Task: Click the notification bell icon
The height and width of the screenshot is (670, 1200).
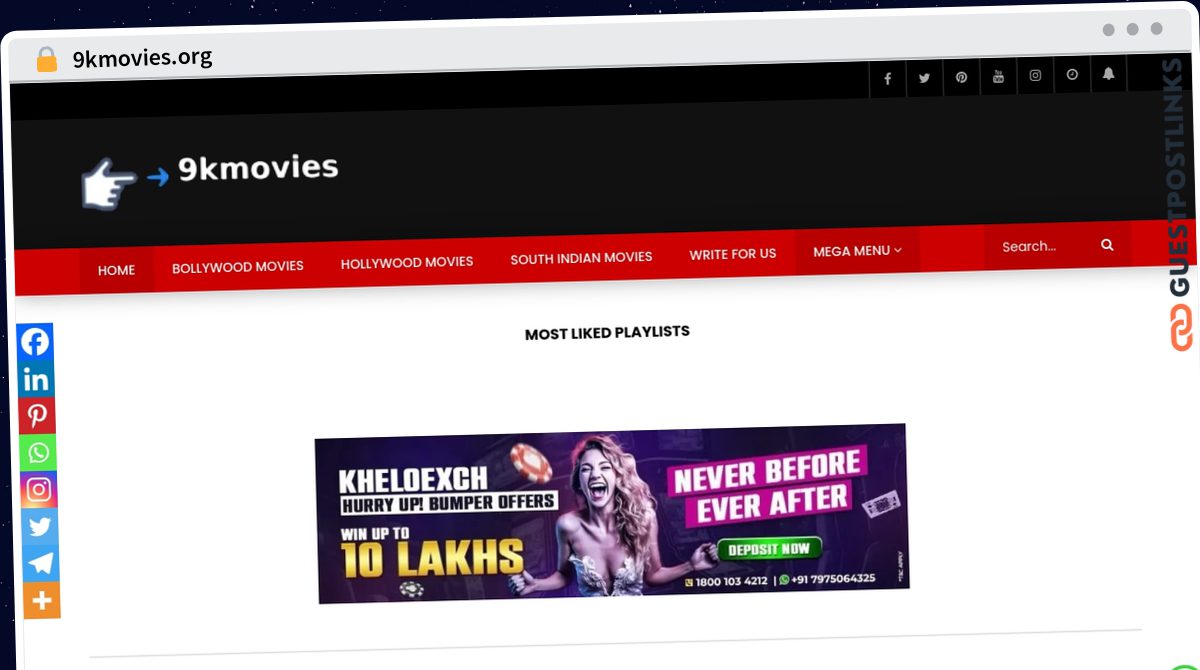Action: click(x=1108, y=74)
